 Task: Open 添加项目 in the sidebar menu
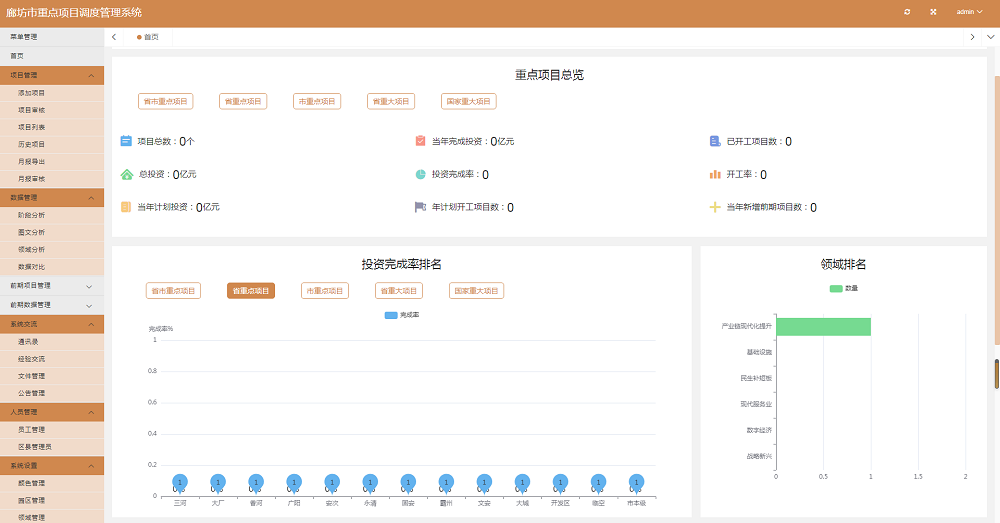(32, 92)
